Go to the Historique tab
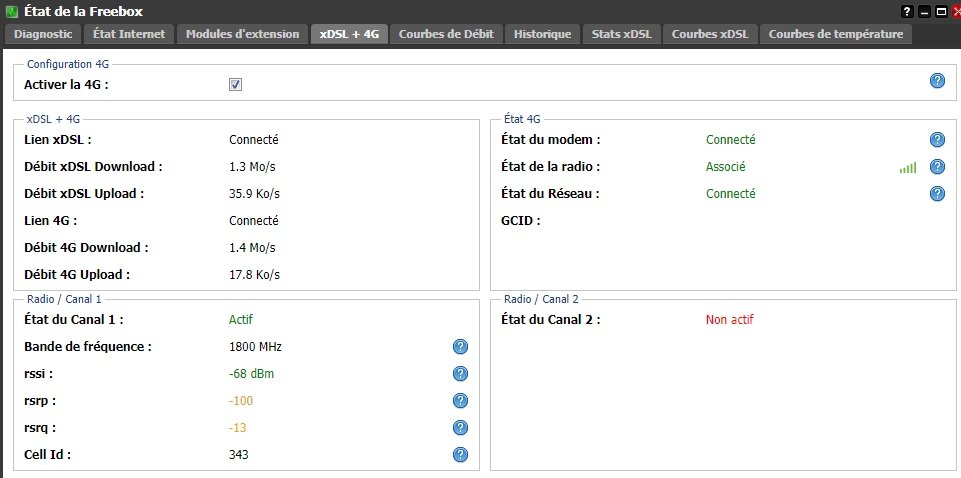The height and width of the screenshot is (478, 961). [542, 34]
